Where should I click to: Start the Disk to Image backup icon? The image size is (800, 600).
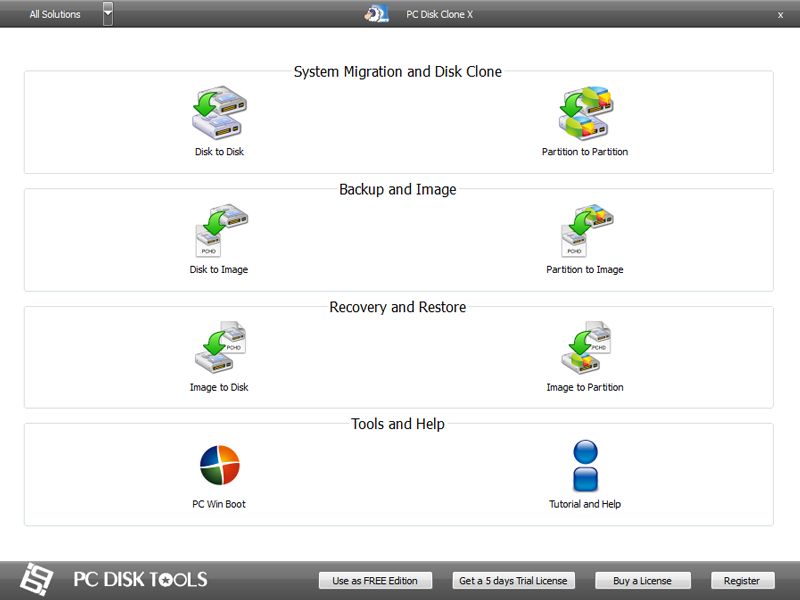coord(220,230)
